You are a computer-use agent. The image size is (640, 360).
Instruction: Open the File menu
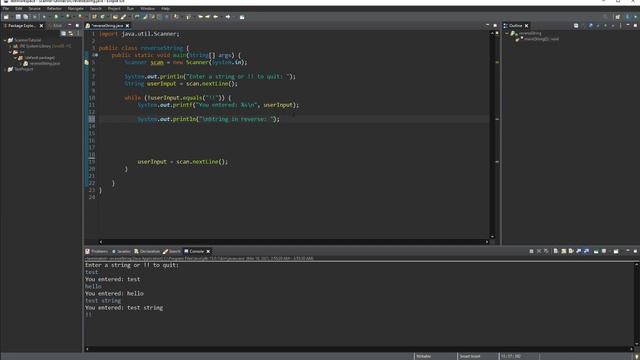click(6, 9)
